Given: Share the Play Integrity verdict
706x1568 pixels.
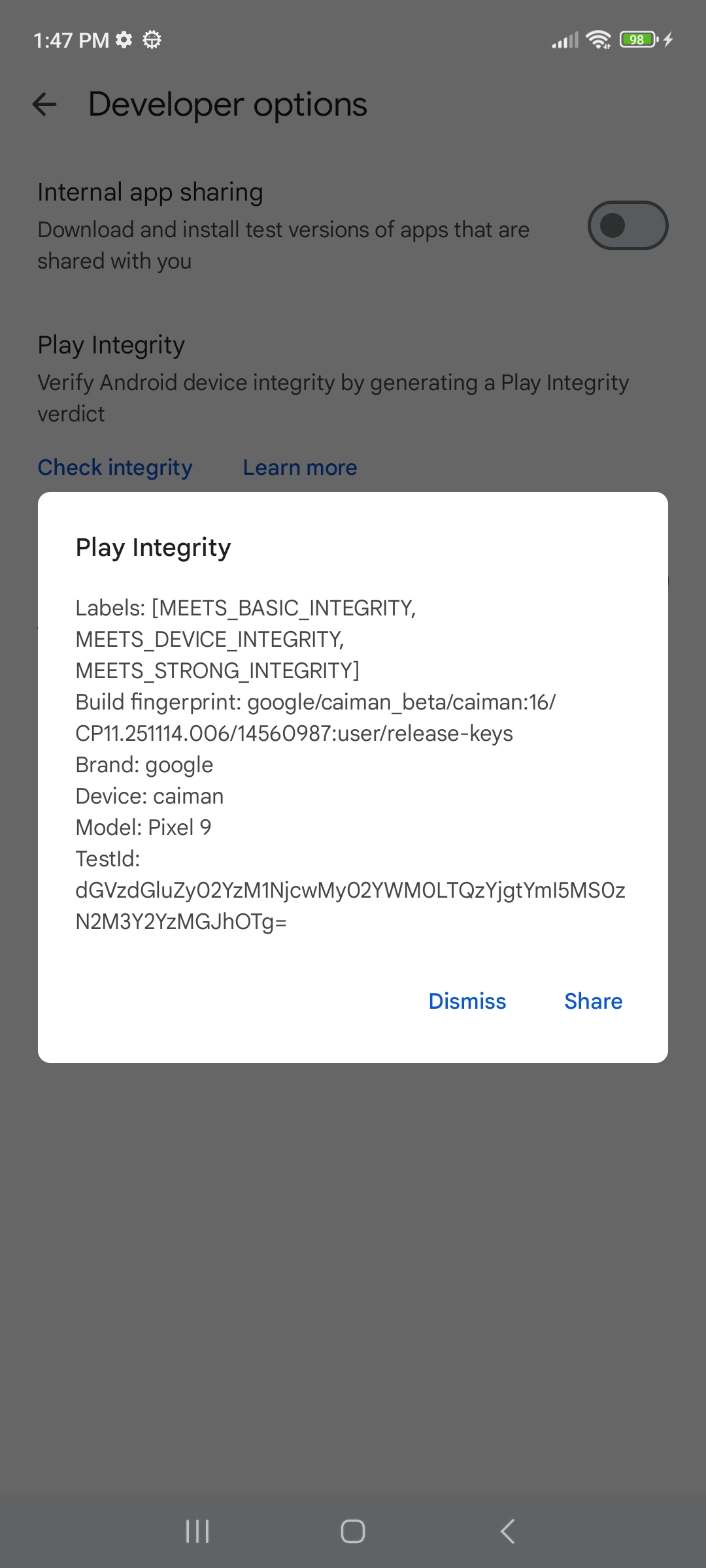Looking at the screenshot, I should coord(593,1001).
